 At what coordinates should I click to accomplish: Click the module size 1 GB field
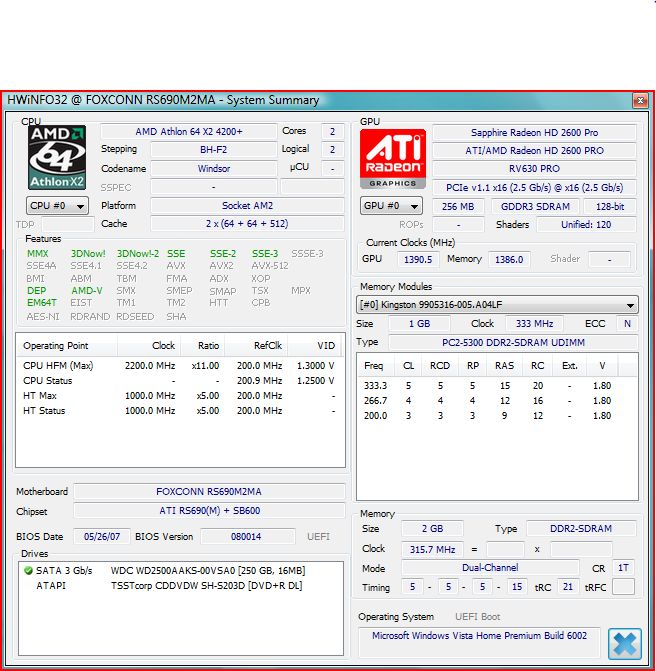419,324
